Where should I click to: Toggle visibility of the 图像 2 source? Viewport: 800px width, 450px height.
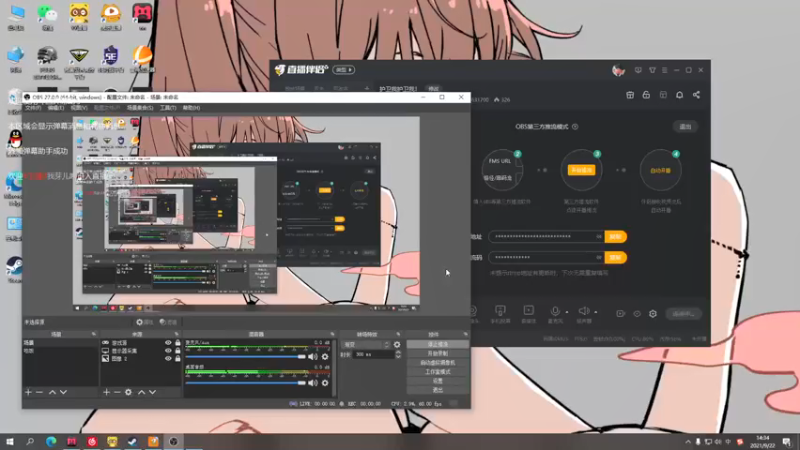168,359
